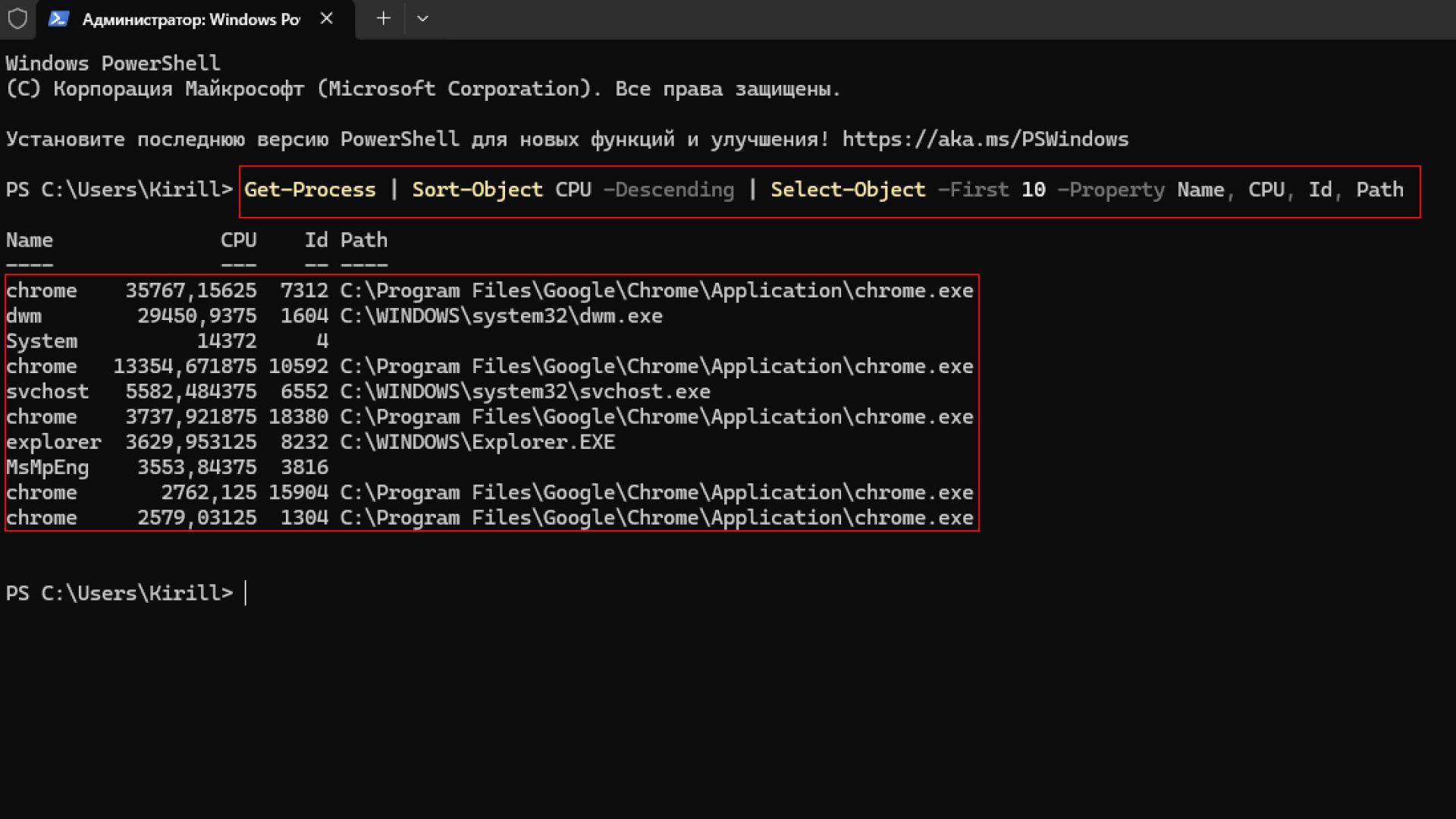Click the -Descending parameter text
The width and height of the screenshot is (1456, 819).
668,190
